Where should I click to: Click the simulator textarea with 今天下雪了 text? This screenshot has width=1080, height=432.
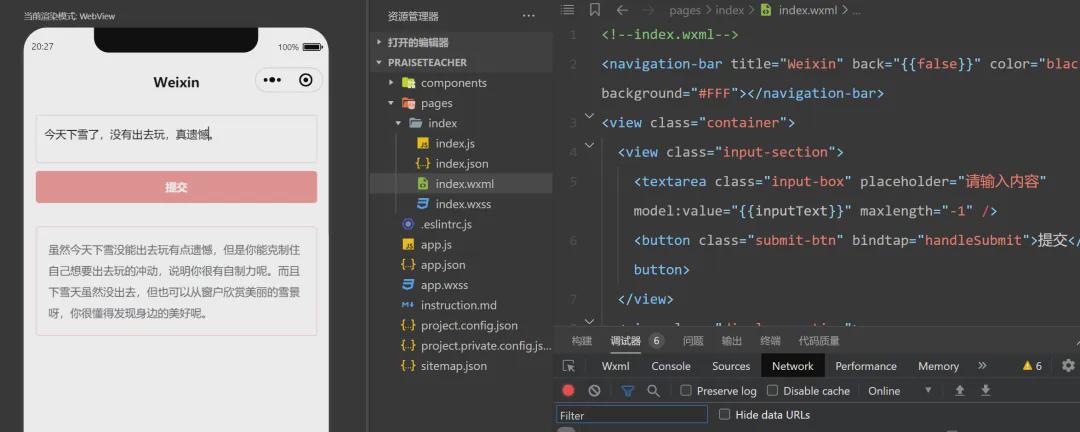tap(176, 138)
